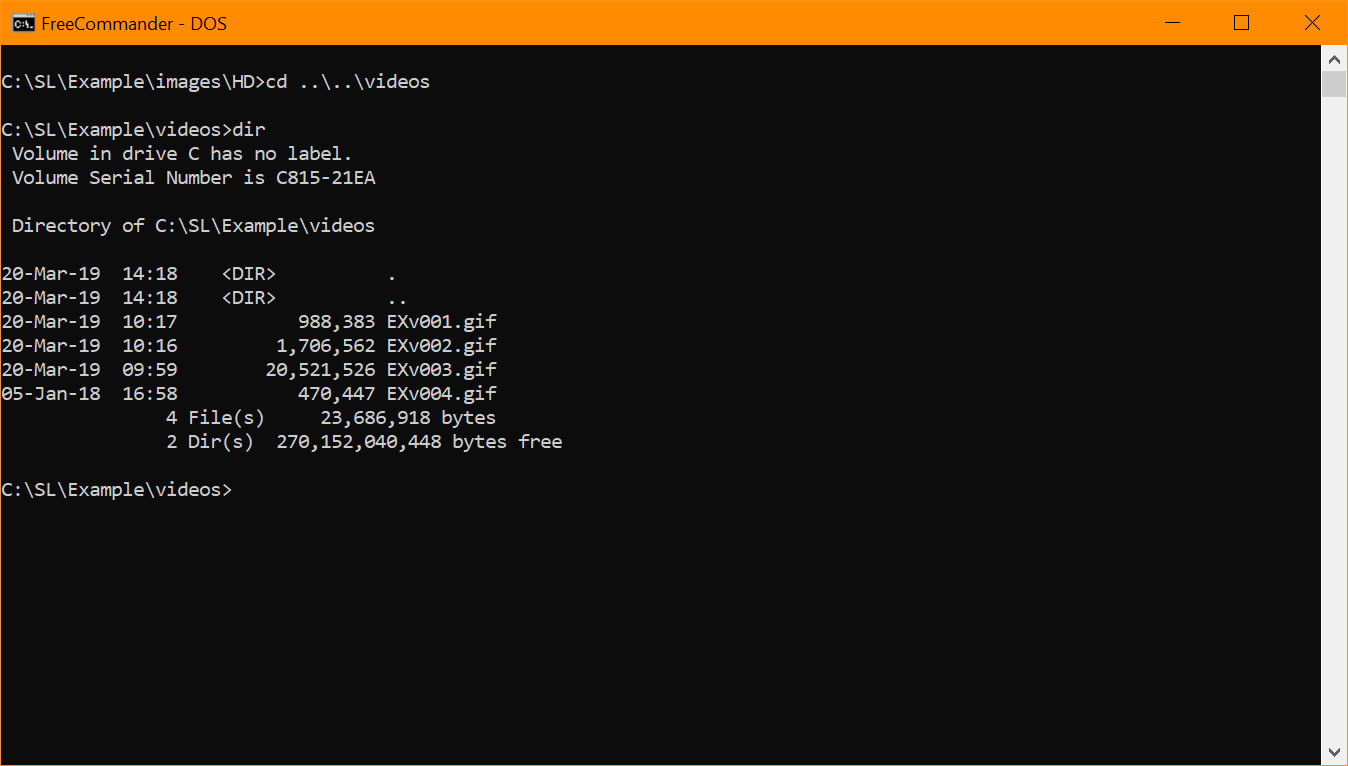Click the FreeCommander - DOS title text
This screenshot has width=1348, height=766.
tap(134, 23)
